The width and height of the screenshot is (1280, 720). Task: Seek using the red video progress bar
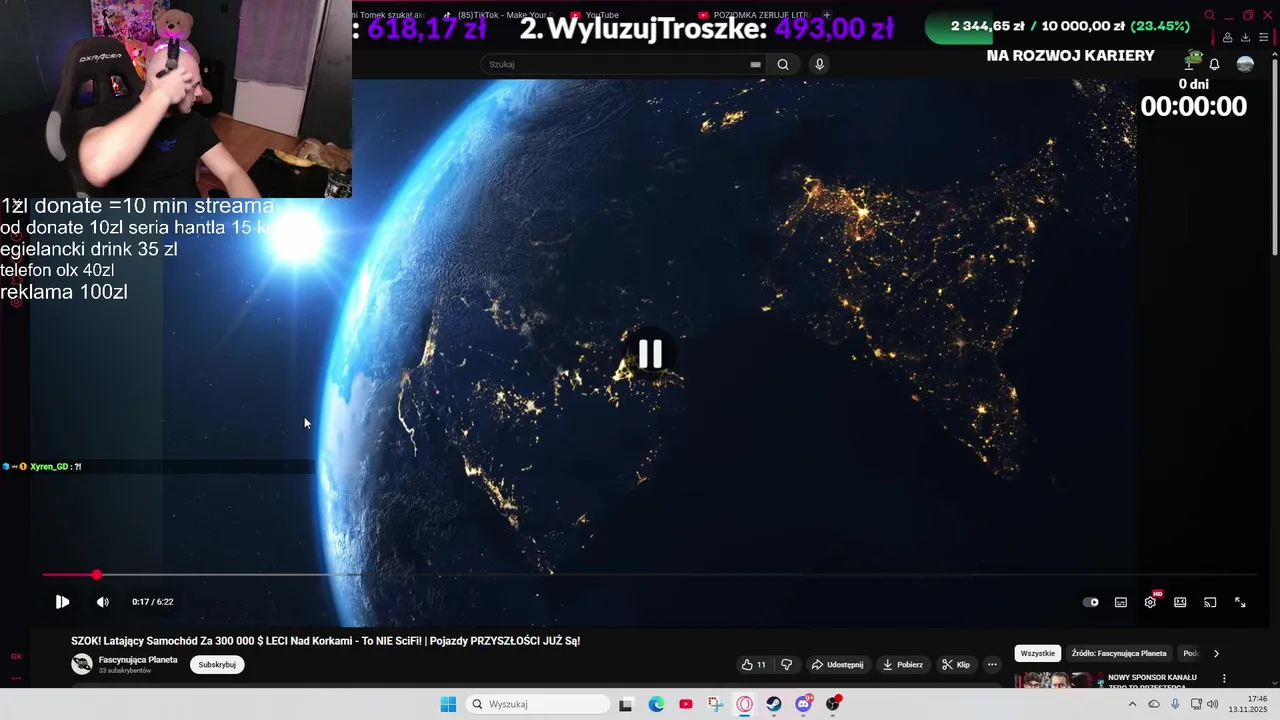click(649, 575)
